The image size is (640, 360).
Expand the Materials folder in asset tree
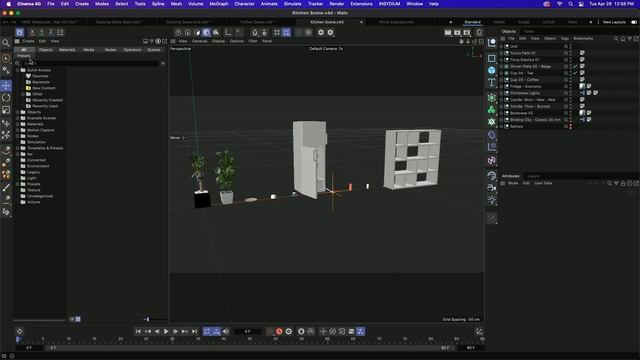coord(18,124)
